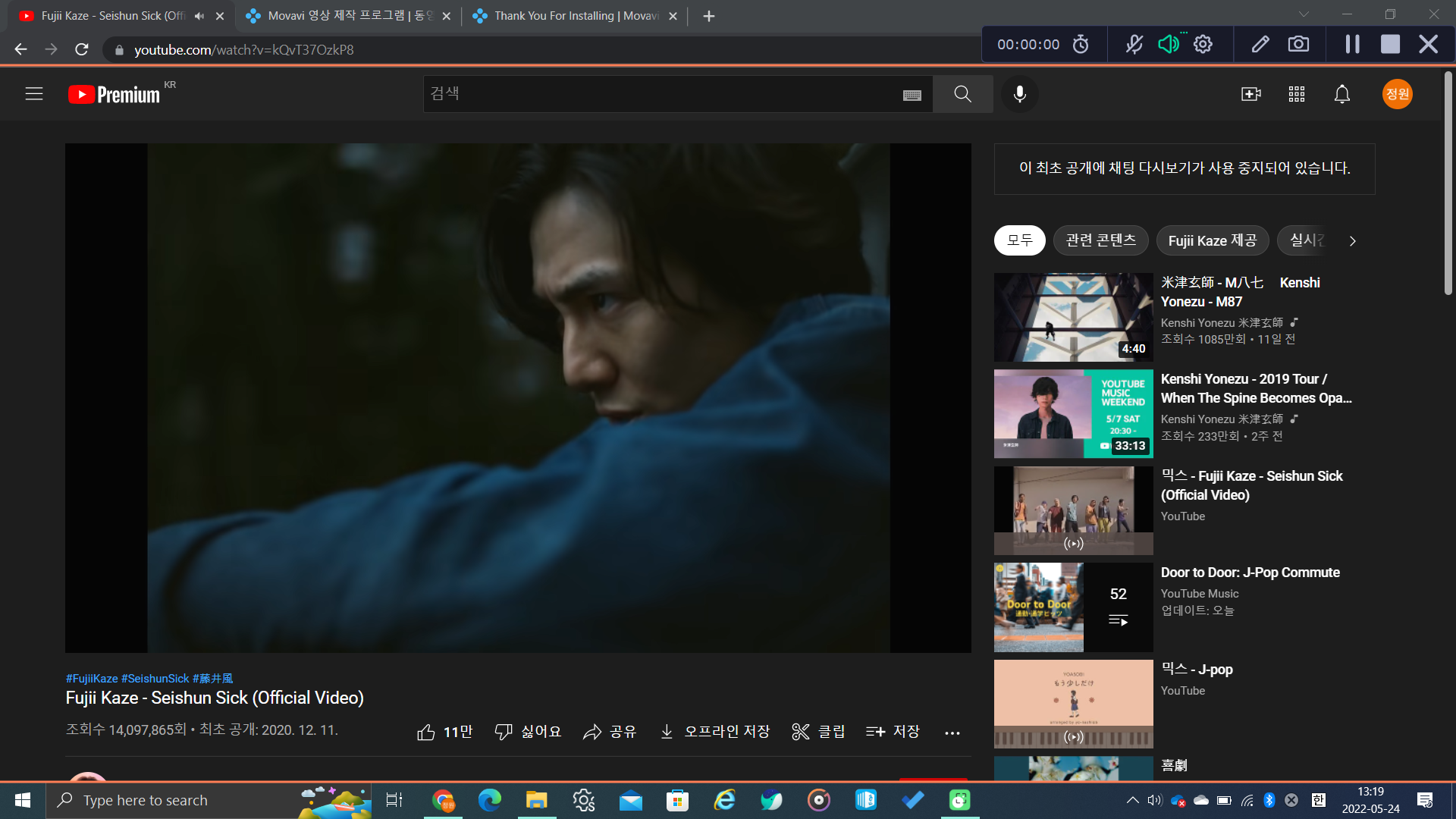Click the voice search microphone icon
The image size is (1456, 819).
(1020, 94)
